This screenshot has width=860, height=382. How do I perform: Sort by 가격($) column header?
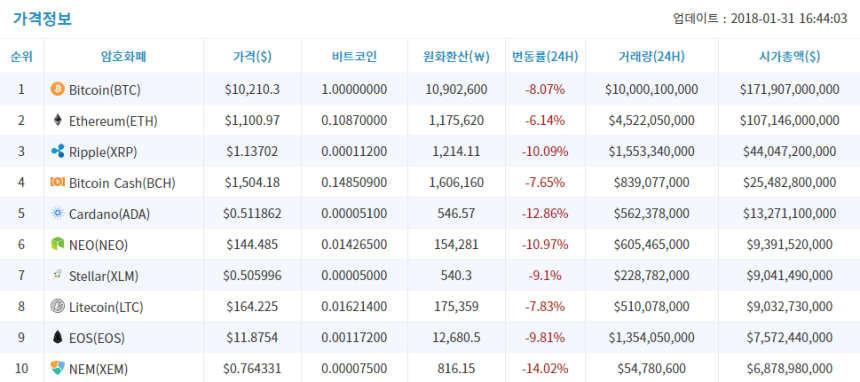(252, 56)
